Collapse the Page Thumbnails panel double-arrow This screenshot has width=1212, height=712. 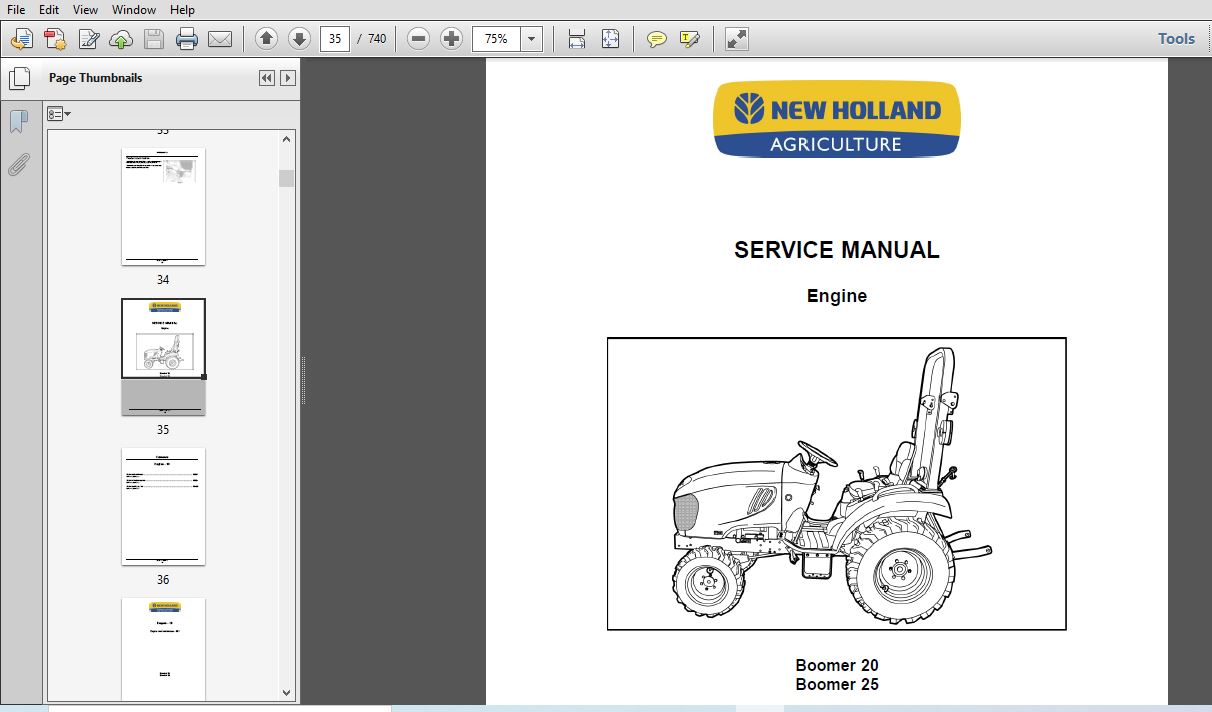point(267,78)
